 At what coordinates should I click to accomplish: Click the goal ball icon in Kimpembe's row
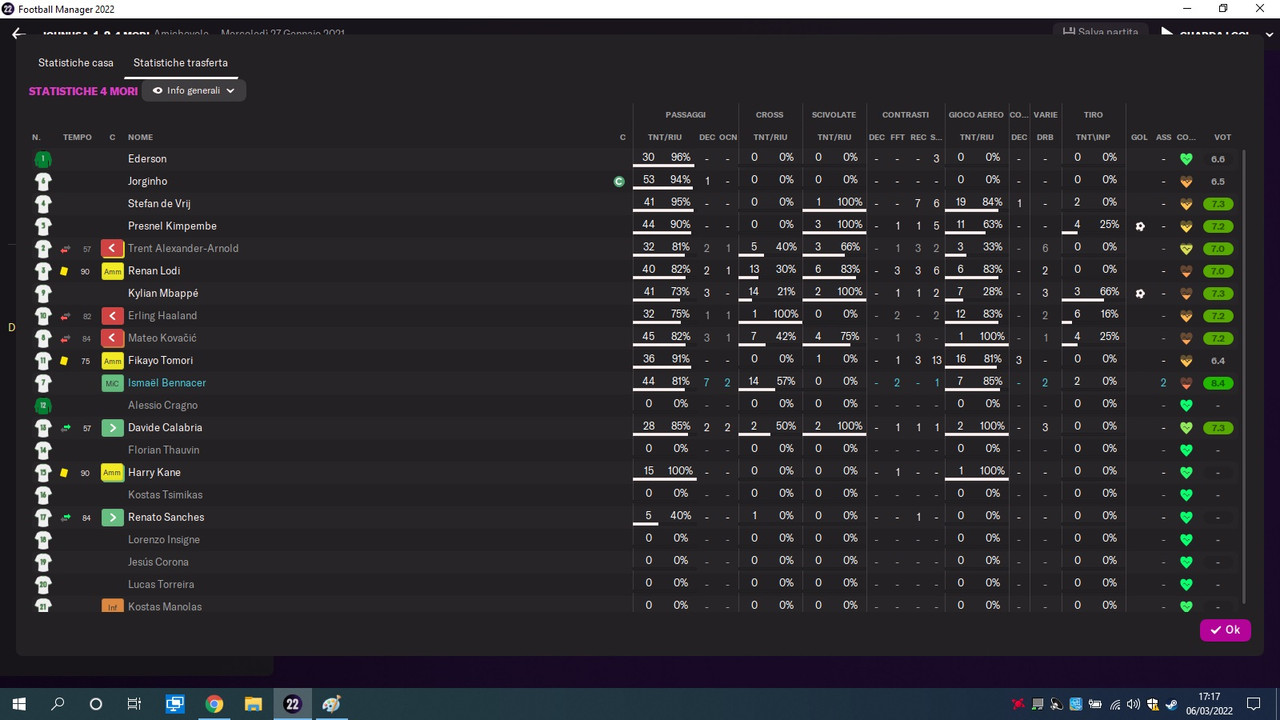(x=1140, y=226)
